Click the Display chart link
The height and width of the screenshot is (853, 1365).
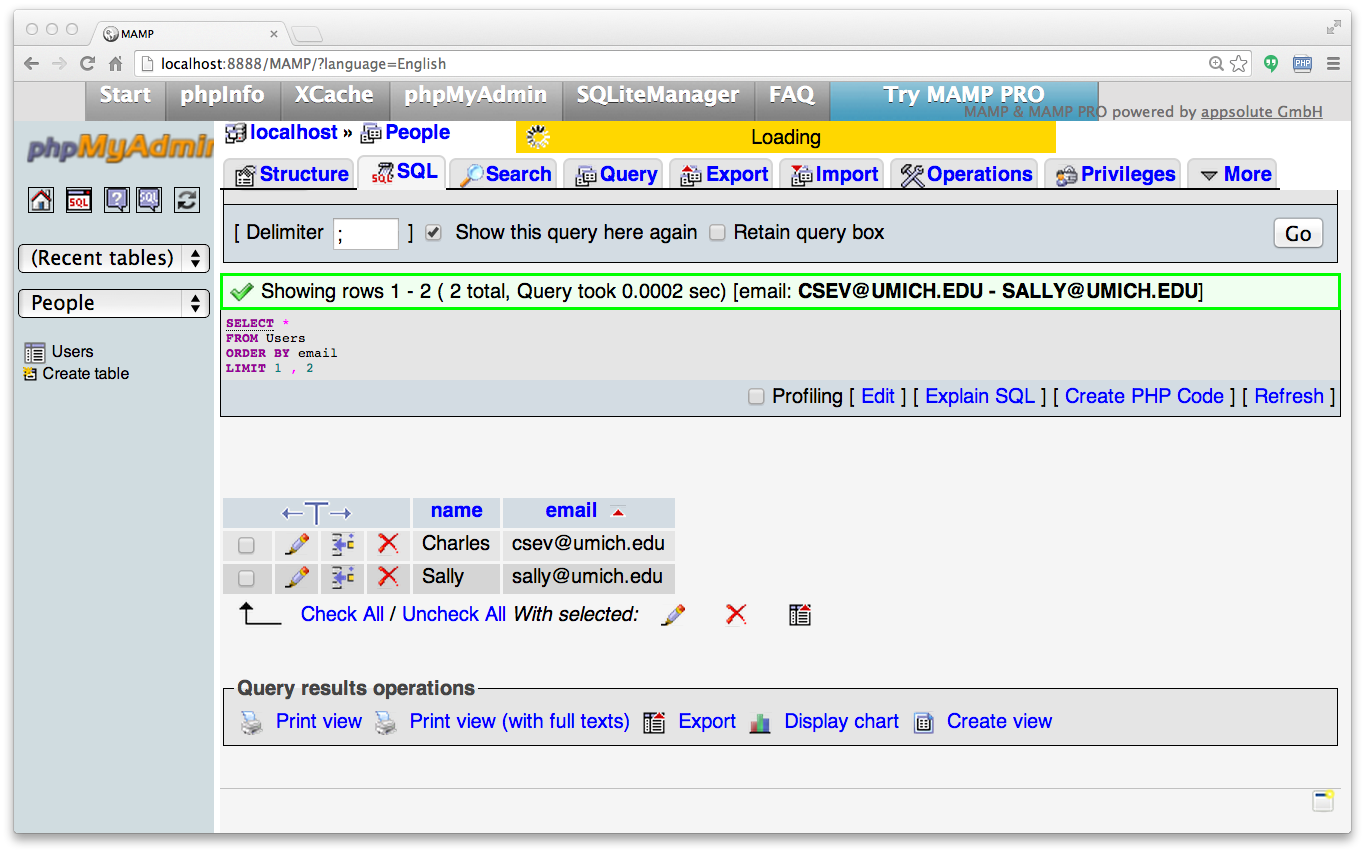point(842,722)
